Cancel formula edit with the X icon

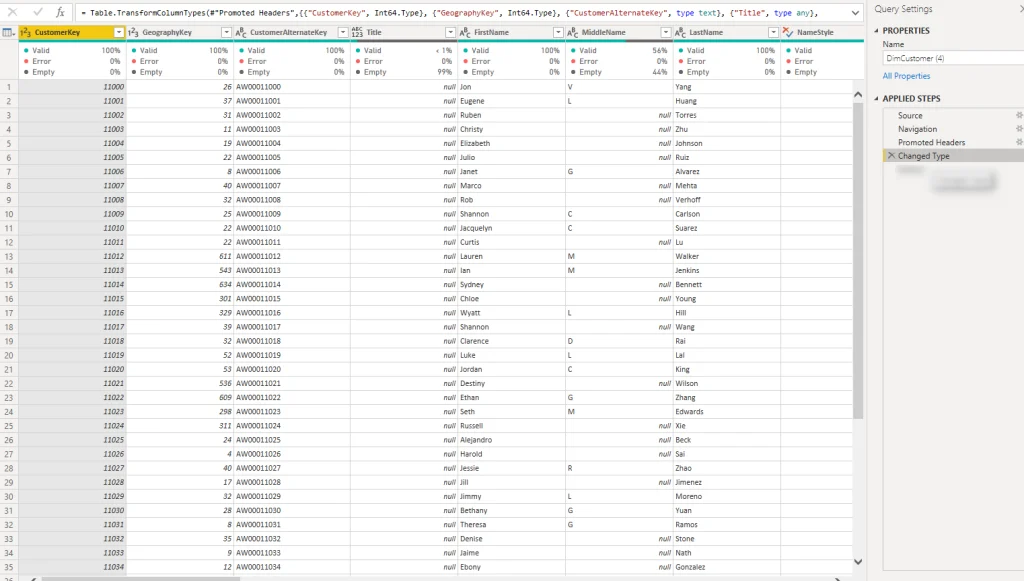pos(12,12)
